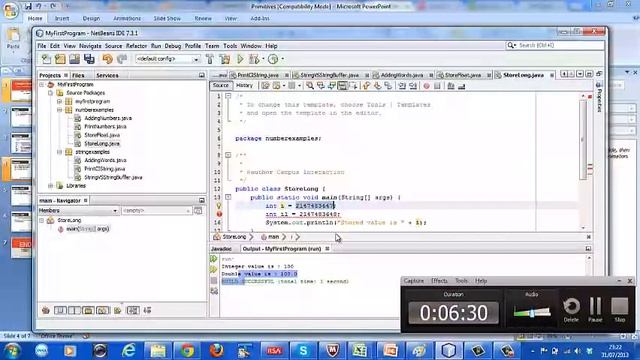The image size is (640, 360).
Task: Click the editor Find Selection magnifier icon
Action: pos(310,86)
